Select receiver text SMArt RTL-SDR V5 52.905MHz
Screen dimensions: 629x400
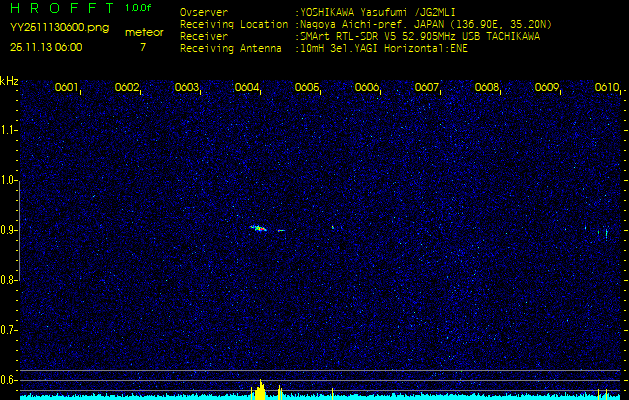(x=377, y=37)
